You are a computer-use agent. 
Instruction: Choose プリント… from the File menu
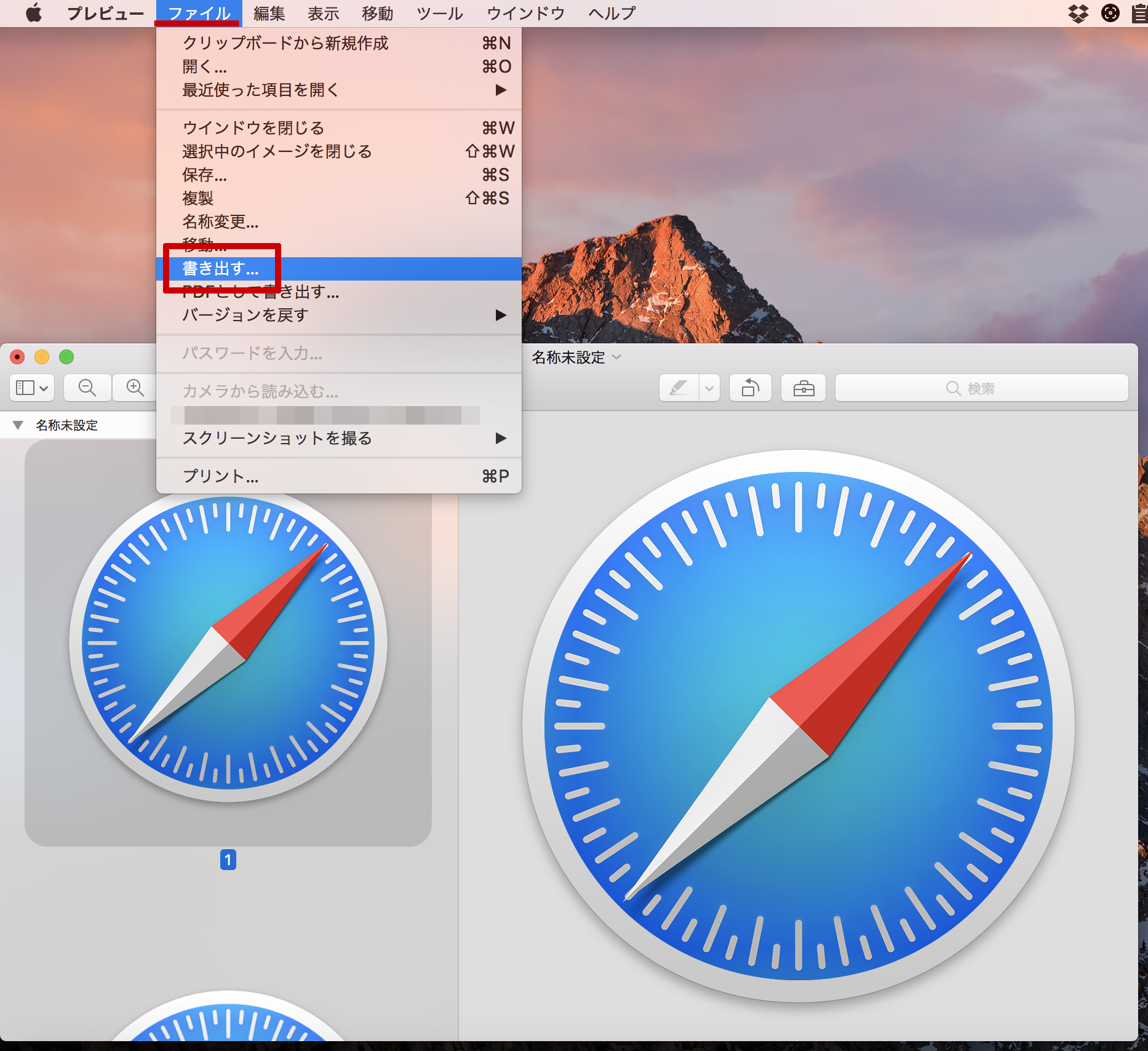click(x=339, y=476)
